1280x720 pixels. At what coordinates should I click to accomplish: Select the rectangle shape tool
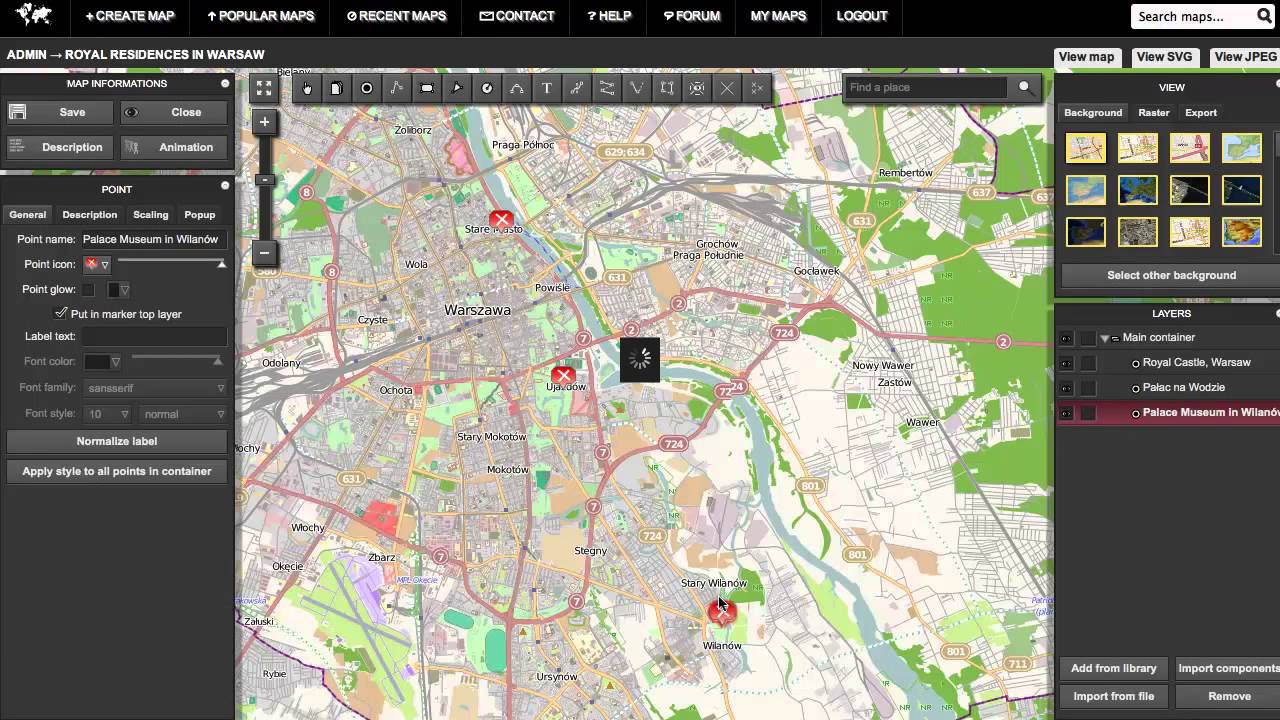click(x=427, y=88)
